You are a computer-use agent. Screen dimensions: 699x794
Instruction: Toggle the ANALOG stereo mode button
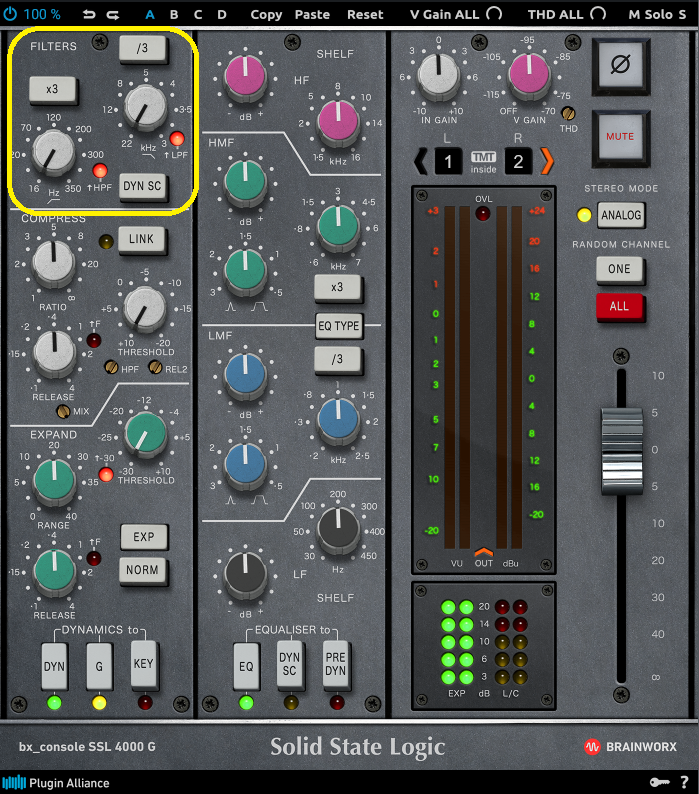click(621, 215)
